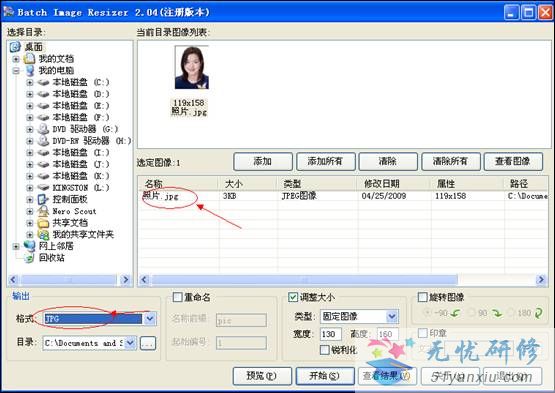
Task: Enable the 旋转图像 rotate image checkbox
Action: (x=422, y=297)
